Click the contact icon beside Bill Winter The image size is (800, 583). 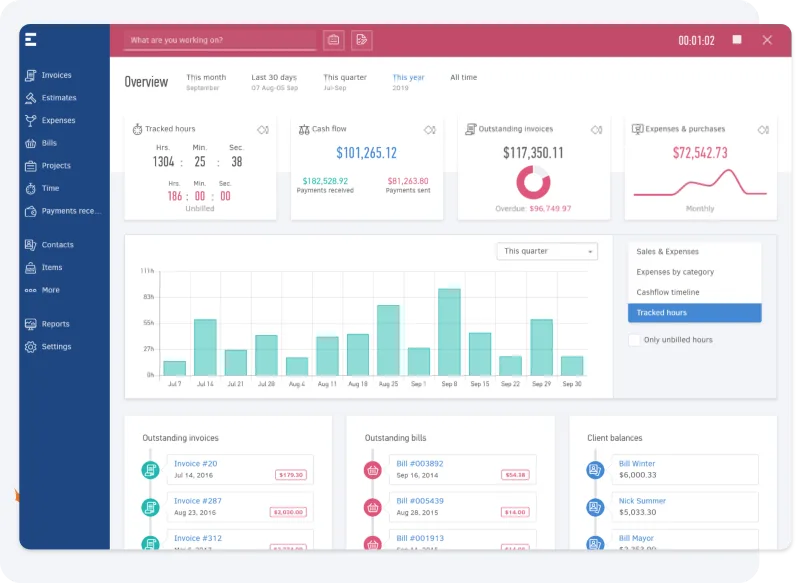click(x=595, y=470)
